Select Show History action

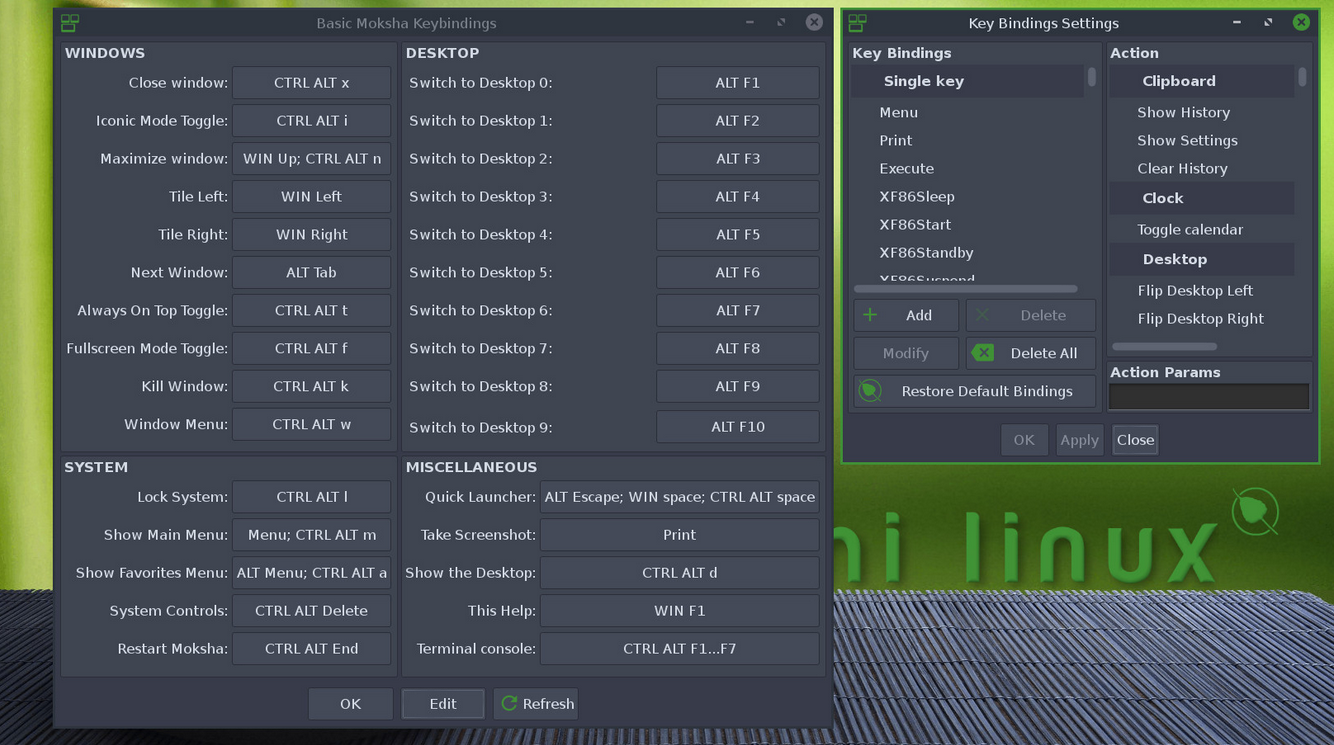point(1202,113)
